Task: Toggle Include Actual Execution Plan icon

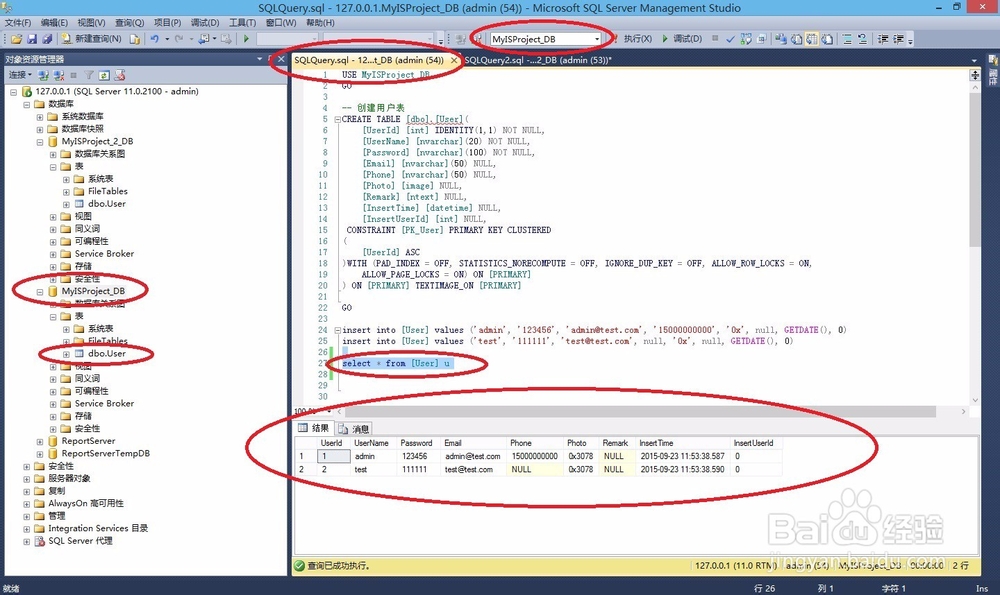Action: (x=781, y=39)
